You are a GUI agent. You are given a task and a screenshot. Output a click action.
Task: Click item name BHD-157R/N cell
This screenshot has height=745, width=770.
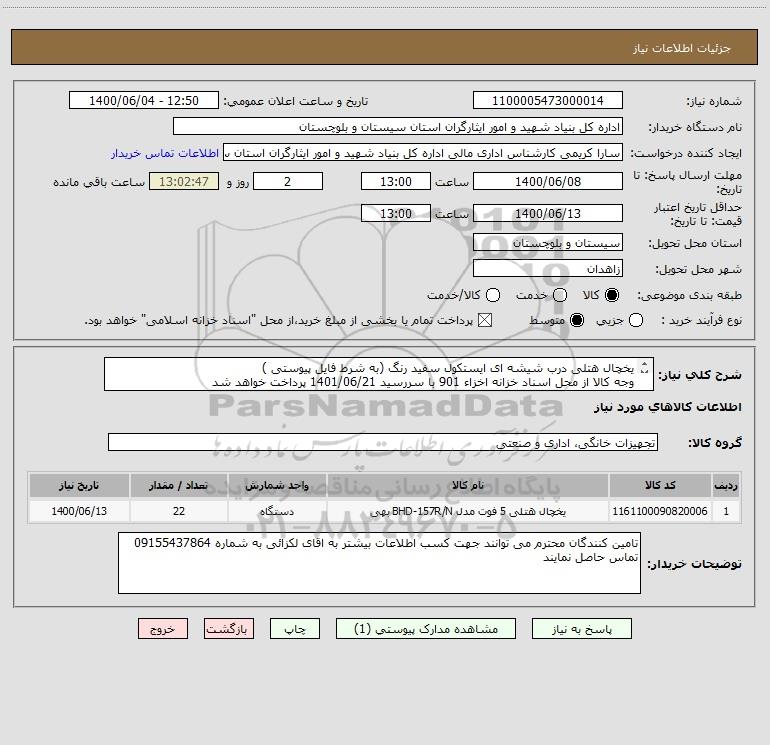pyautogui.click(x=468, y=511)
